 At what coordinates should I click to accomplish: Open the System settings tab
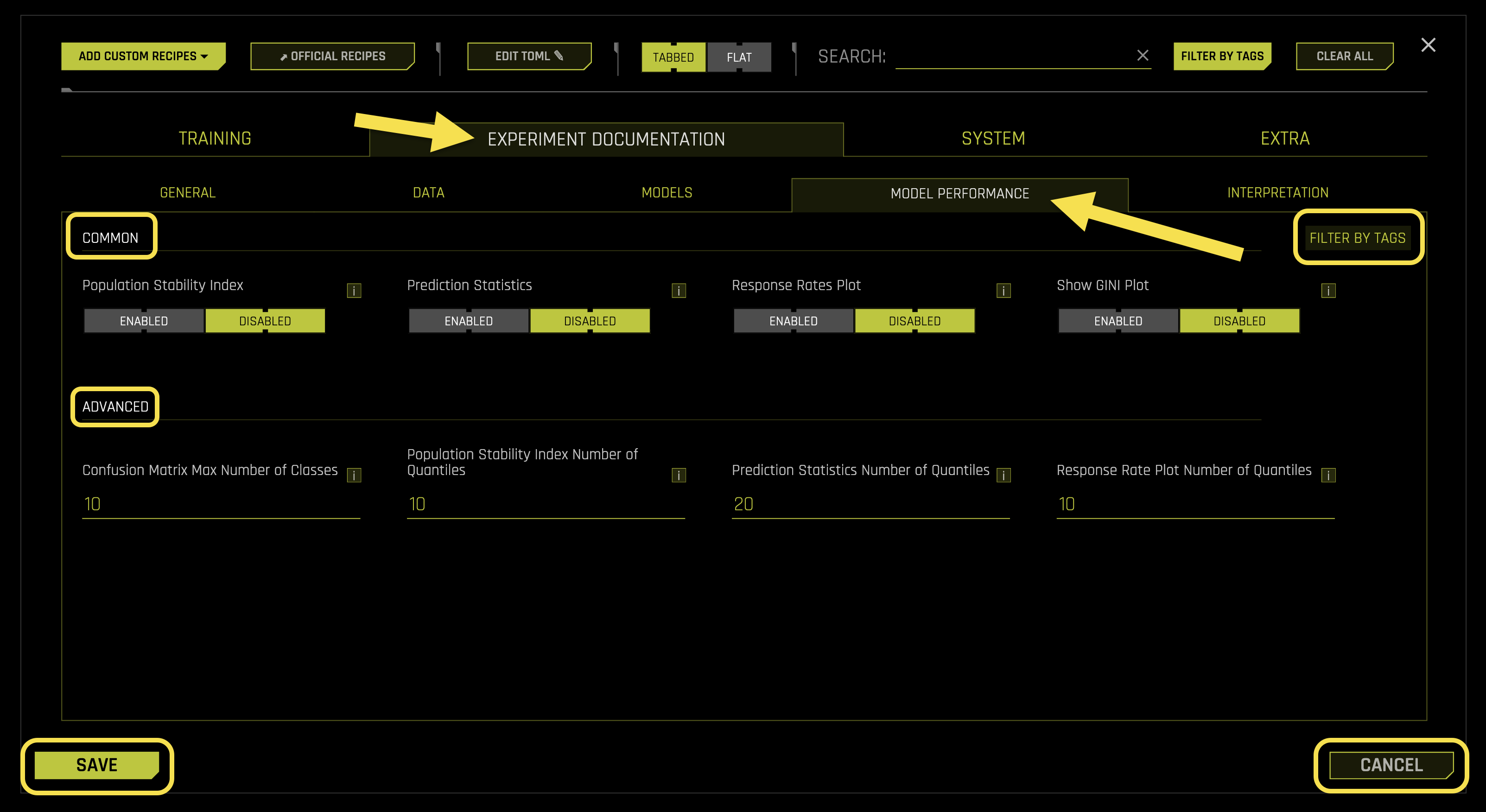[993, 138]
